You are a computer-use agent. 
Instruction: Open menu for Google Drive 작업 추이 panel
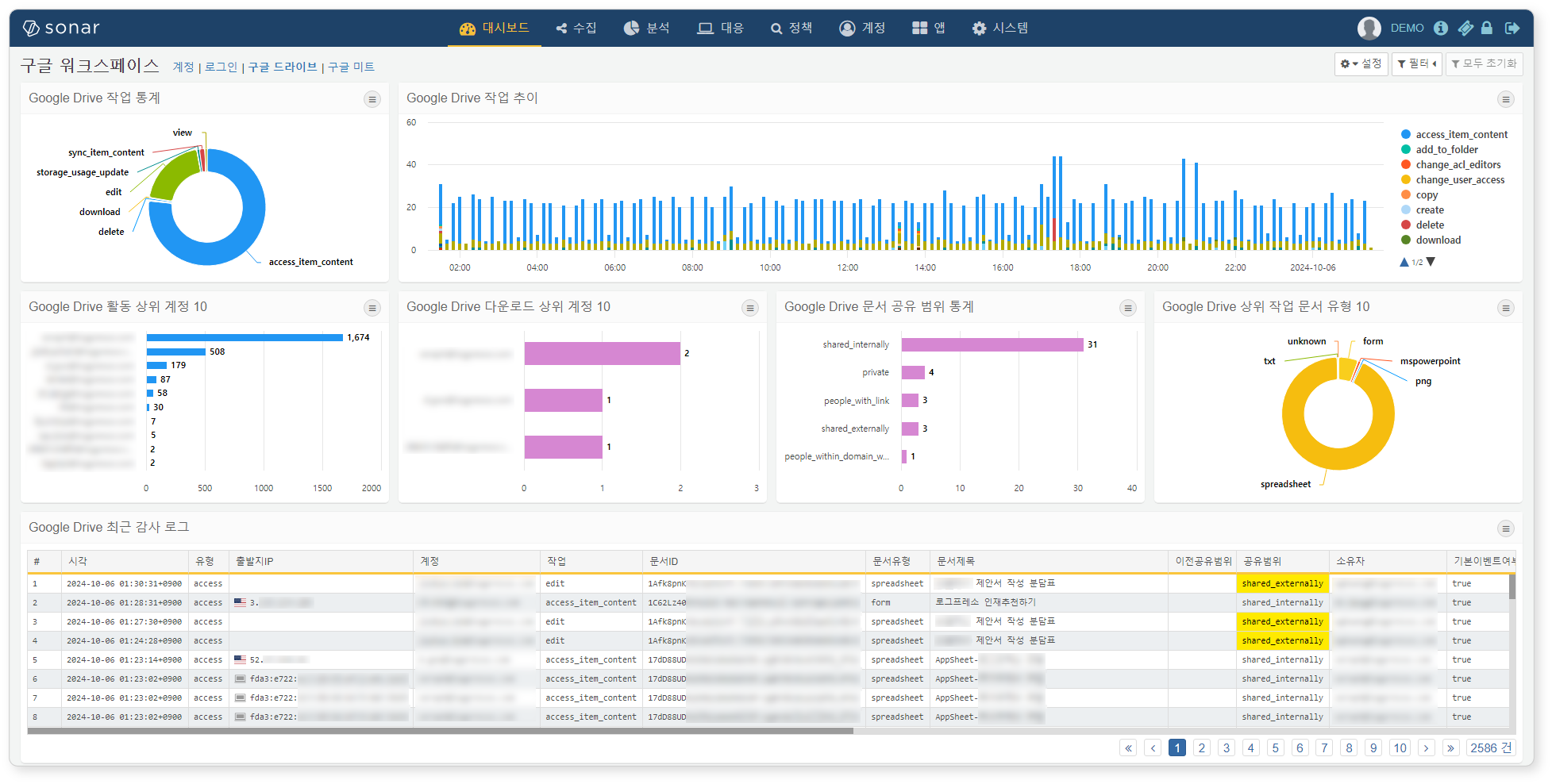(x=1505, y=99)
